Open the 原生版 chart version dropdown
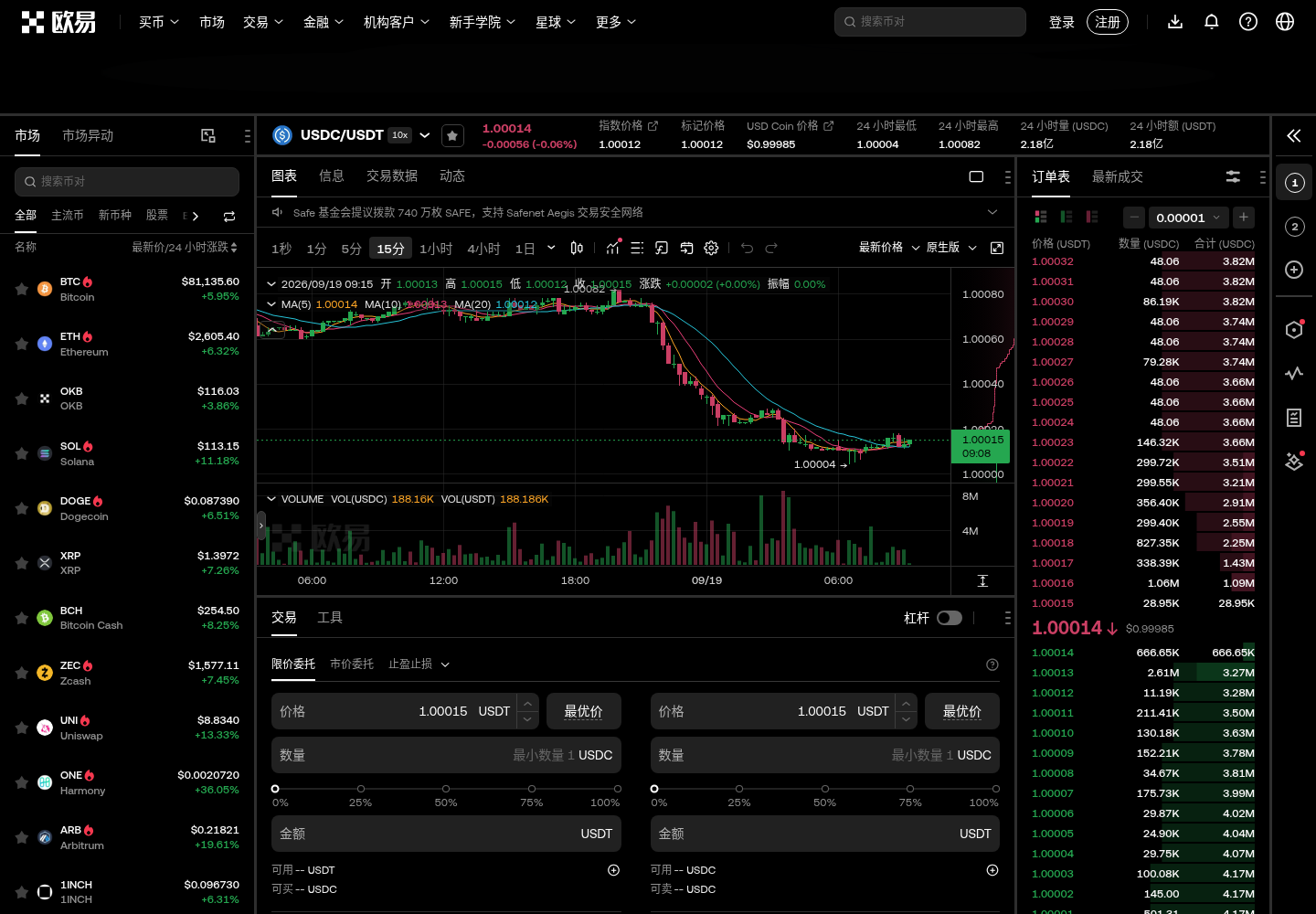The height and width of the screenshot is (914, 1316). coord(952,248)
